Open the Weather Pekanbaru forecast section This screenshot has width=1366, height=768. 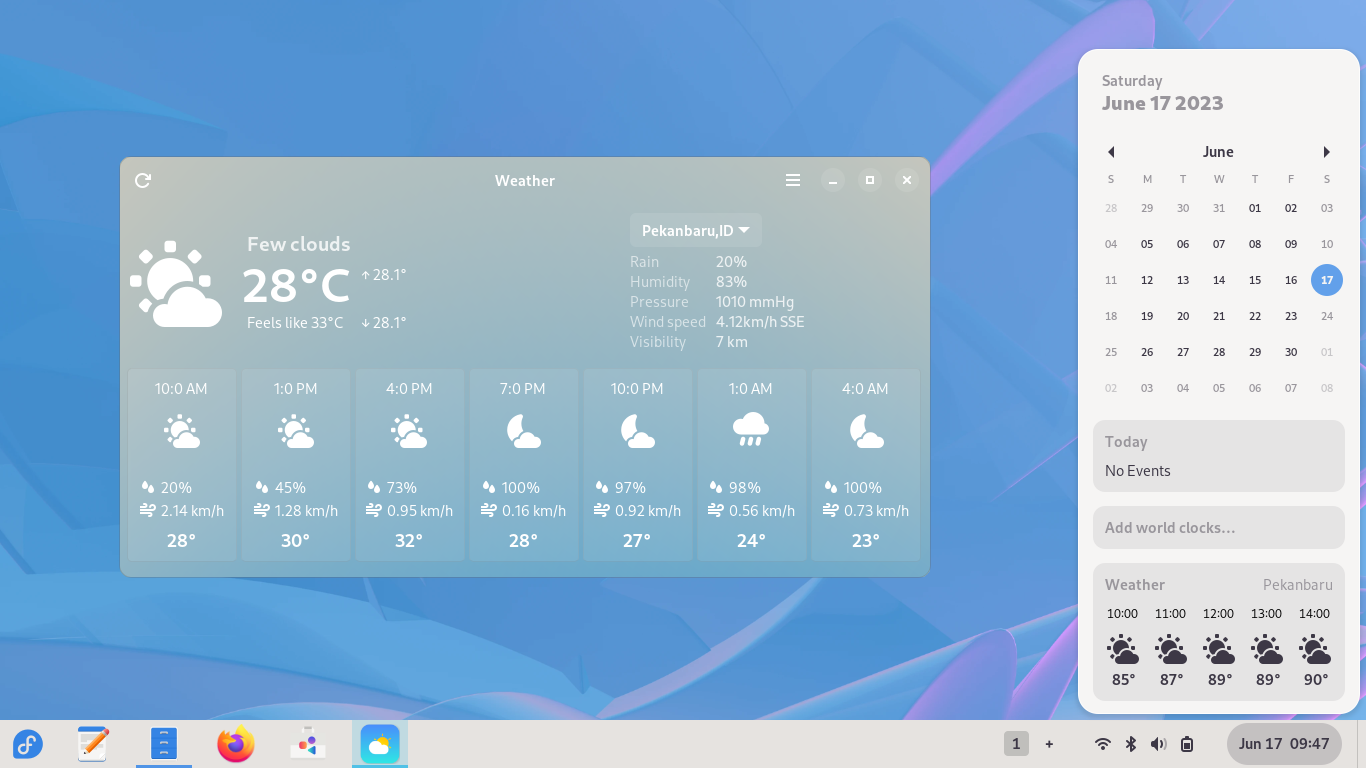[1219, 633]
